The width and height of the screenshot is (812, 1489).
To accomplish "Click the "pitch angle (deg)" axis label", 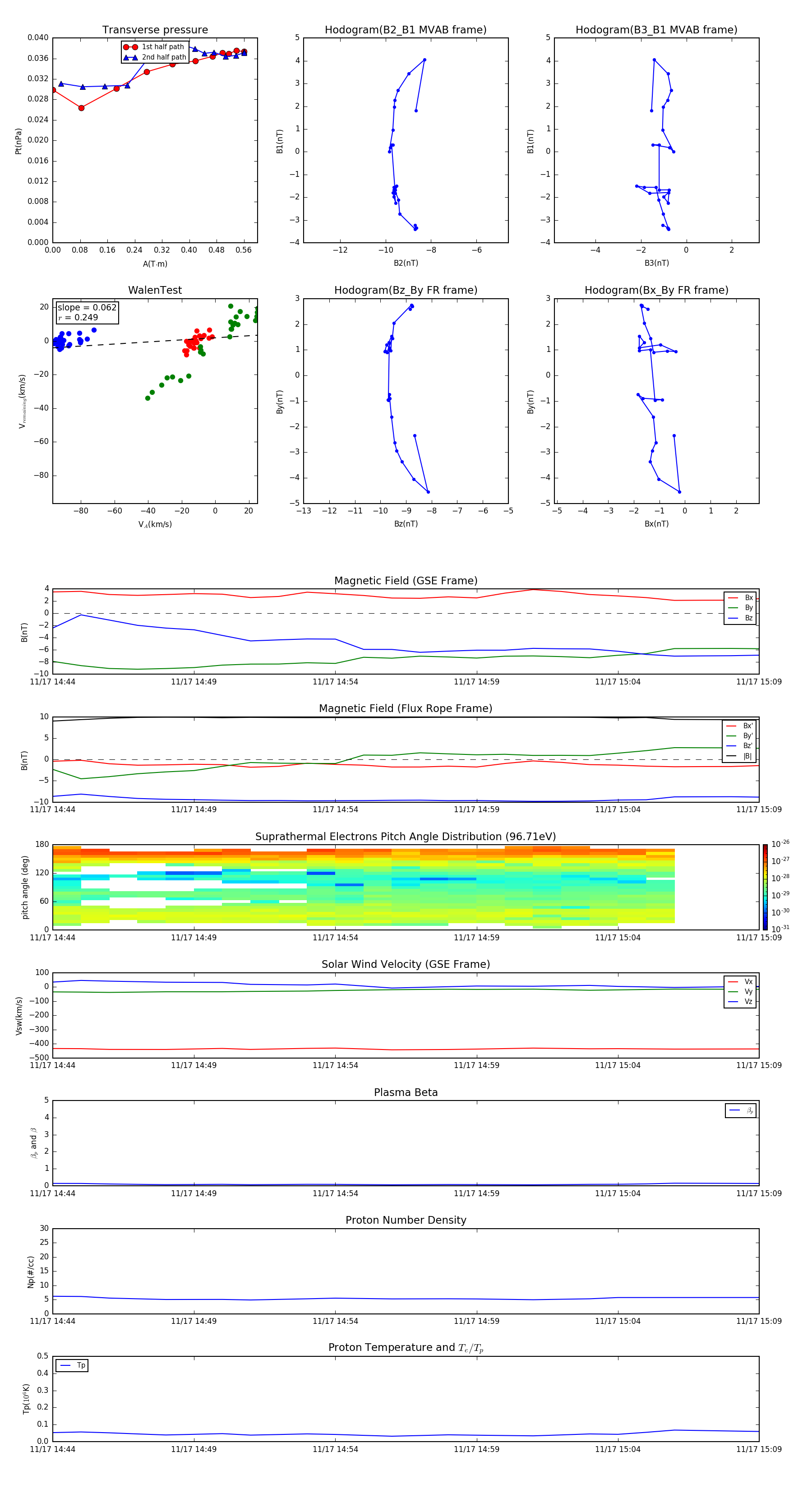I will [x=25, y=887].
